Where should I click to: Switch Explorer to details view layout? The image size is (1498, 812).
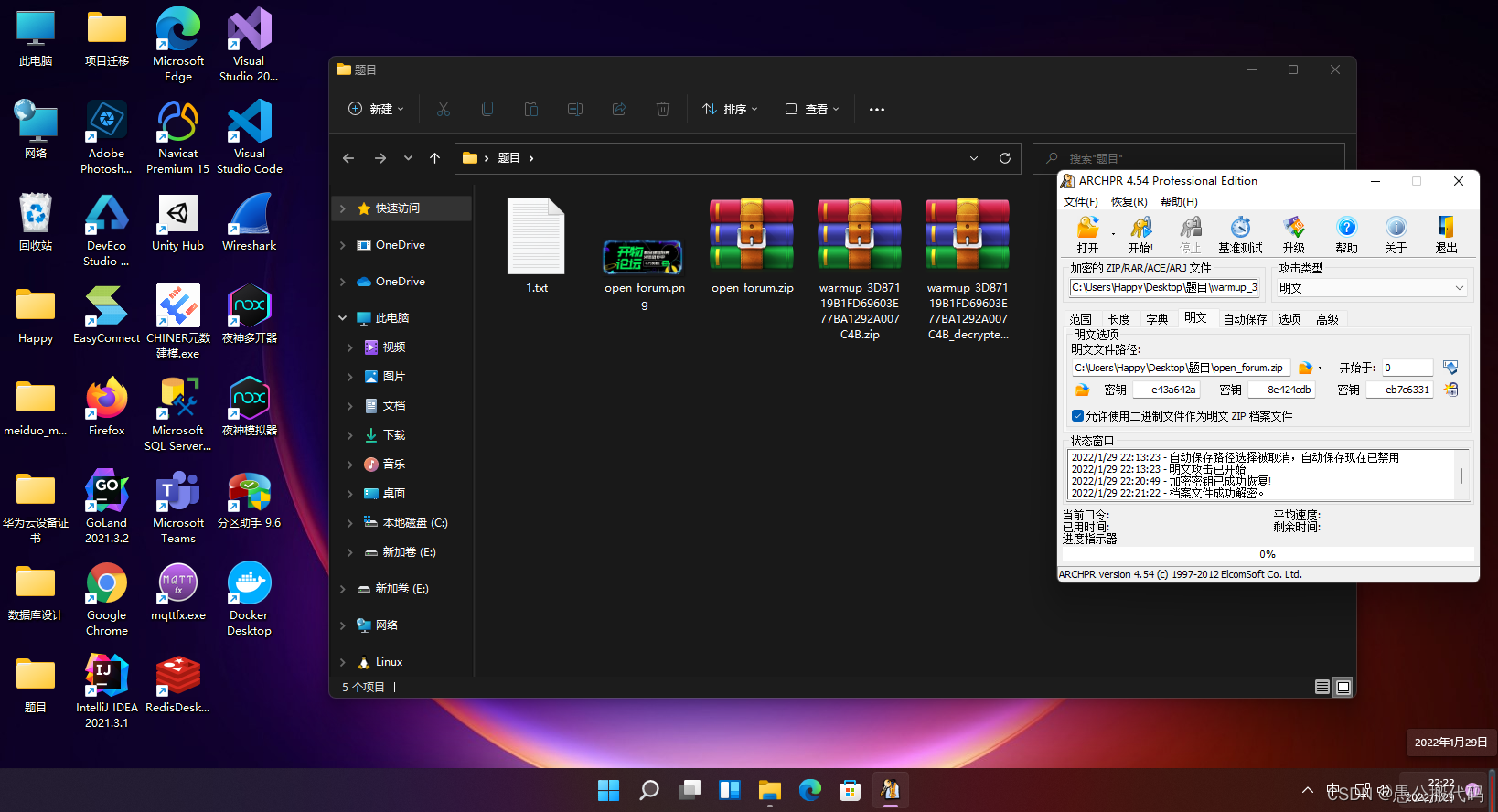1321,687
